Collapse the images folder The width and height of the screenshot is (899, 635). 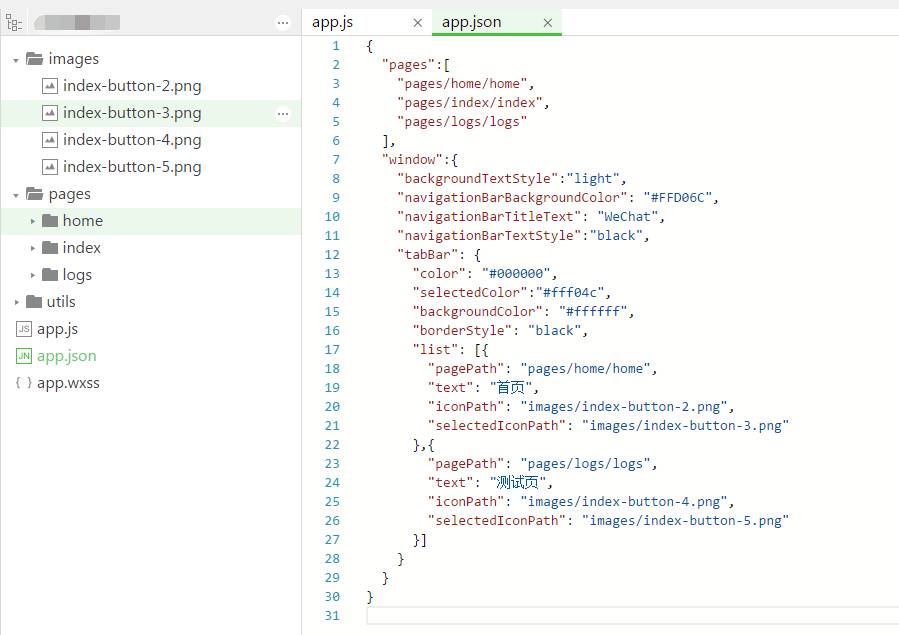pyautogui.click(x=16, y=60)
